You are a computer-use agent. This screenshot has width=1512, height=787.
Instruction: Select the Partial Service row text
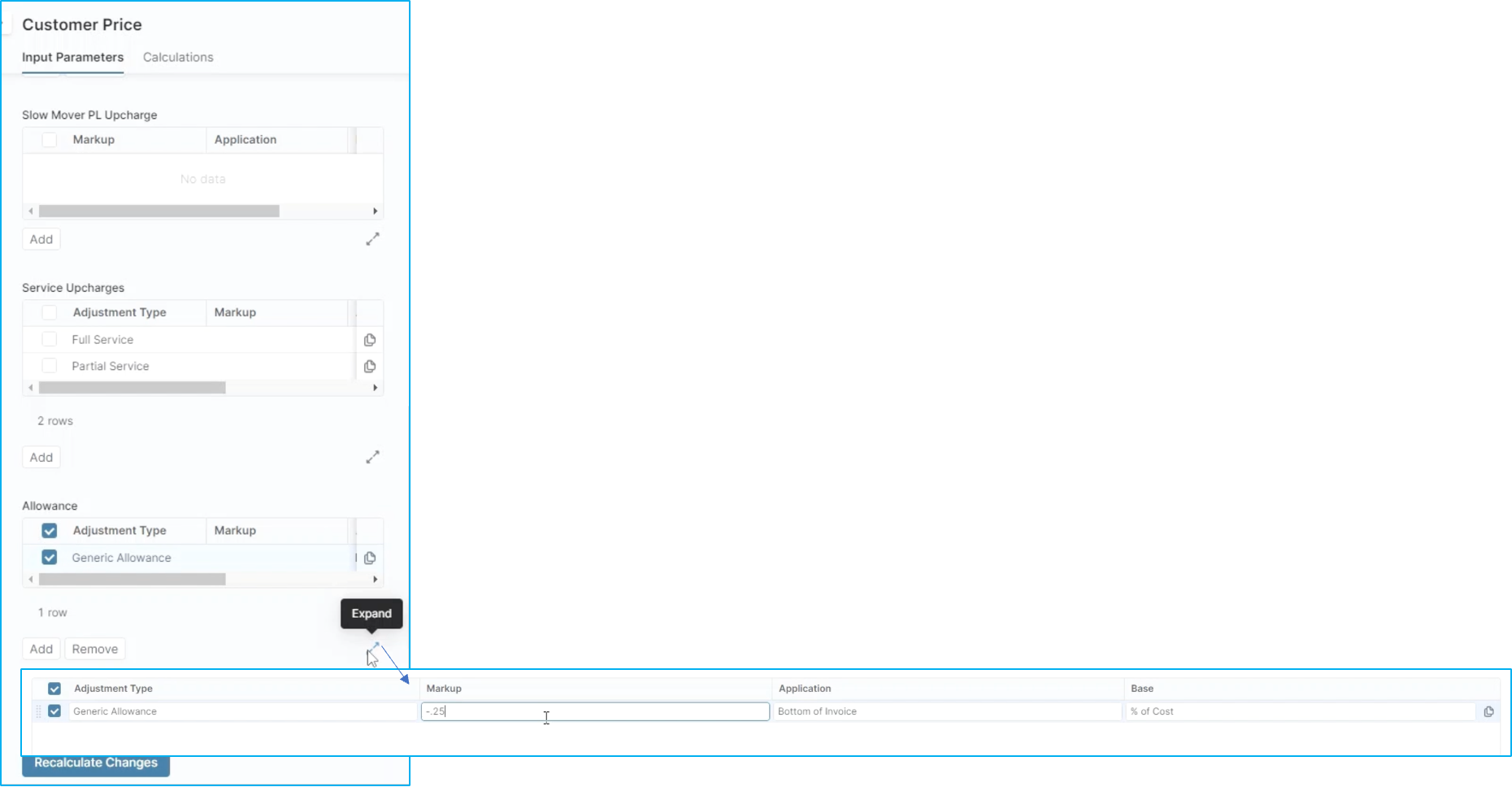click(111, 367)
